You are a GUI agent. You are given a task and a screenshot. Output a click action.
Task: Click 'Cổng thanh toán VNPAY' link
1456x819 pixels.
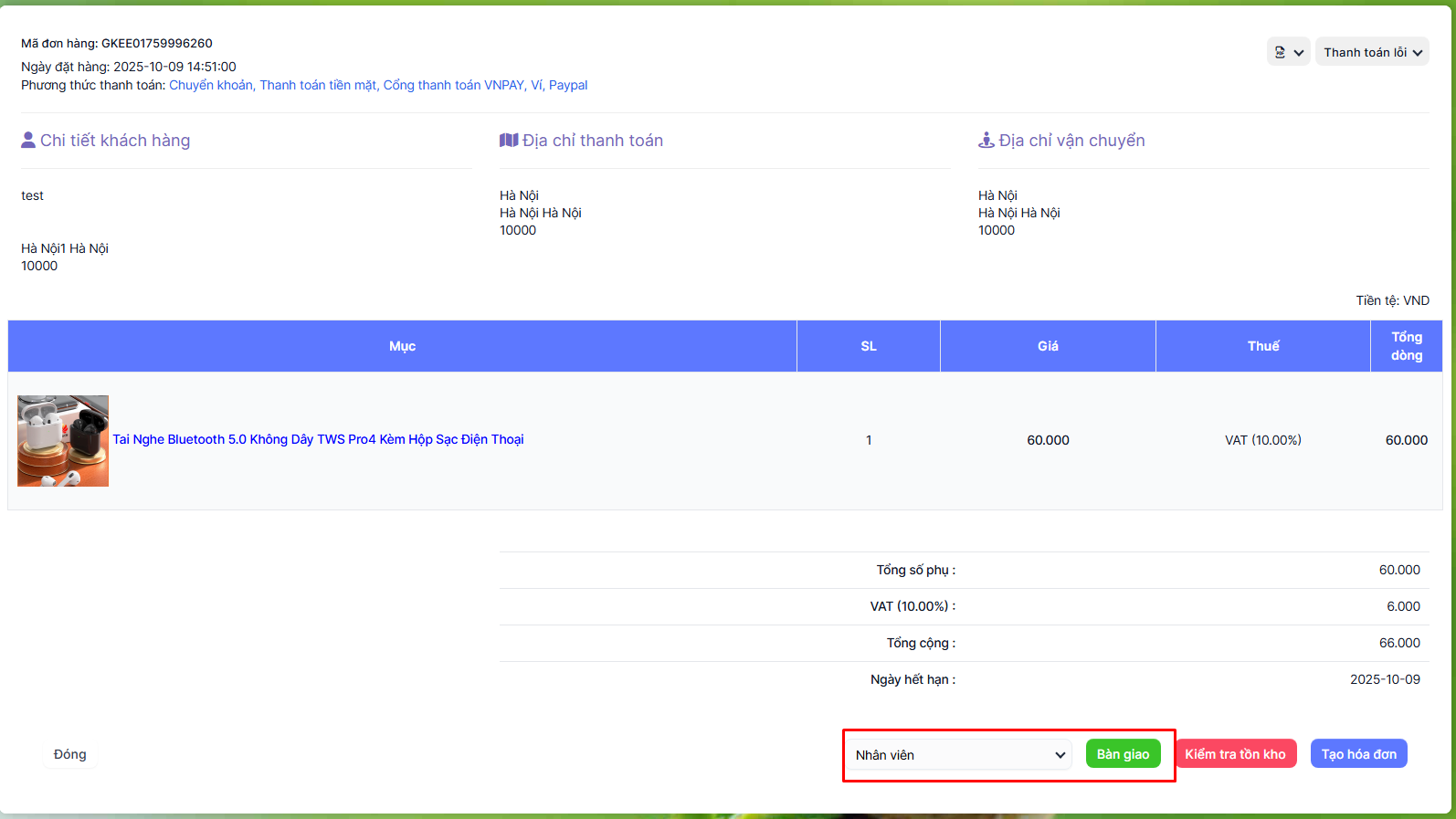click(x=453, y=85)
